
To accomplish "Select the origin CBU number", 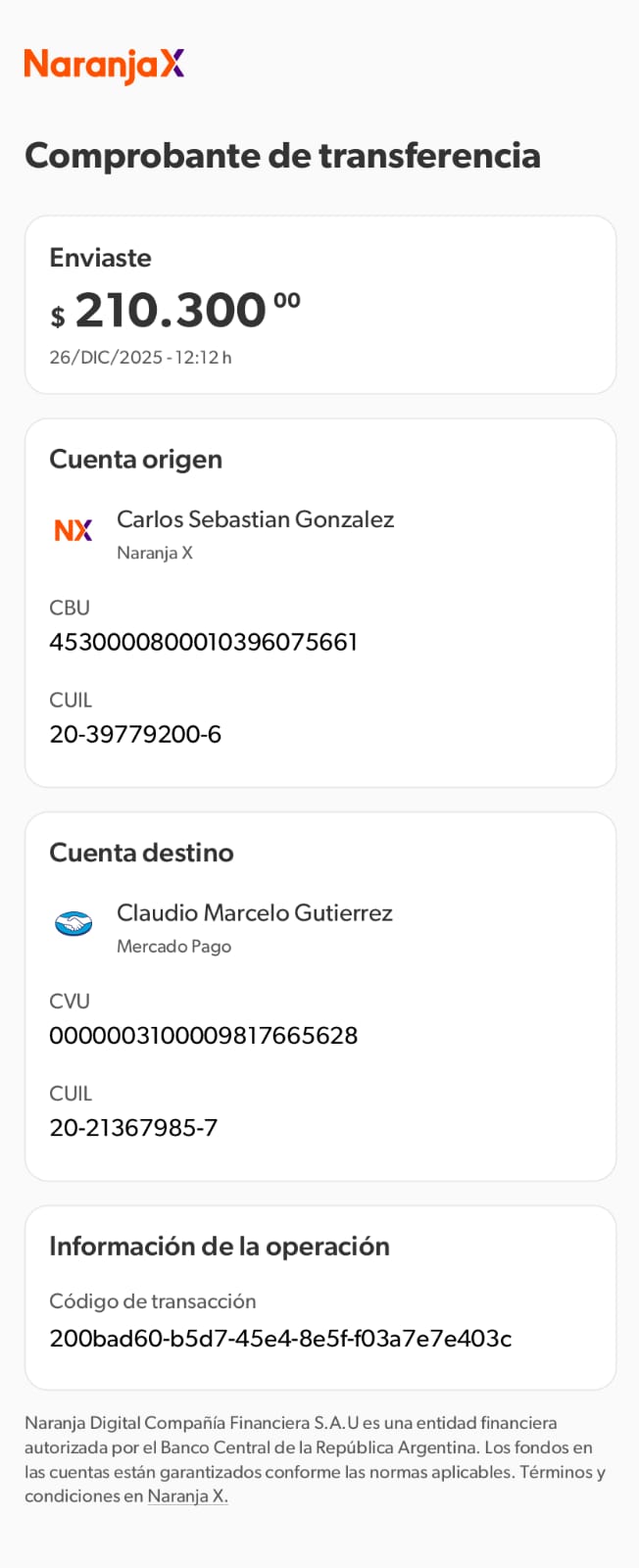I will pos(203,642).
